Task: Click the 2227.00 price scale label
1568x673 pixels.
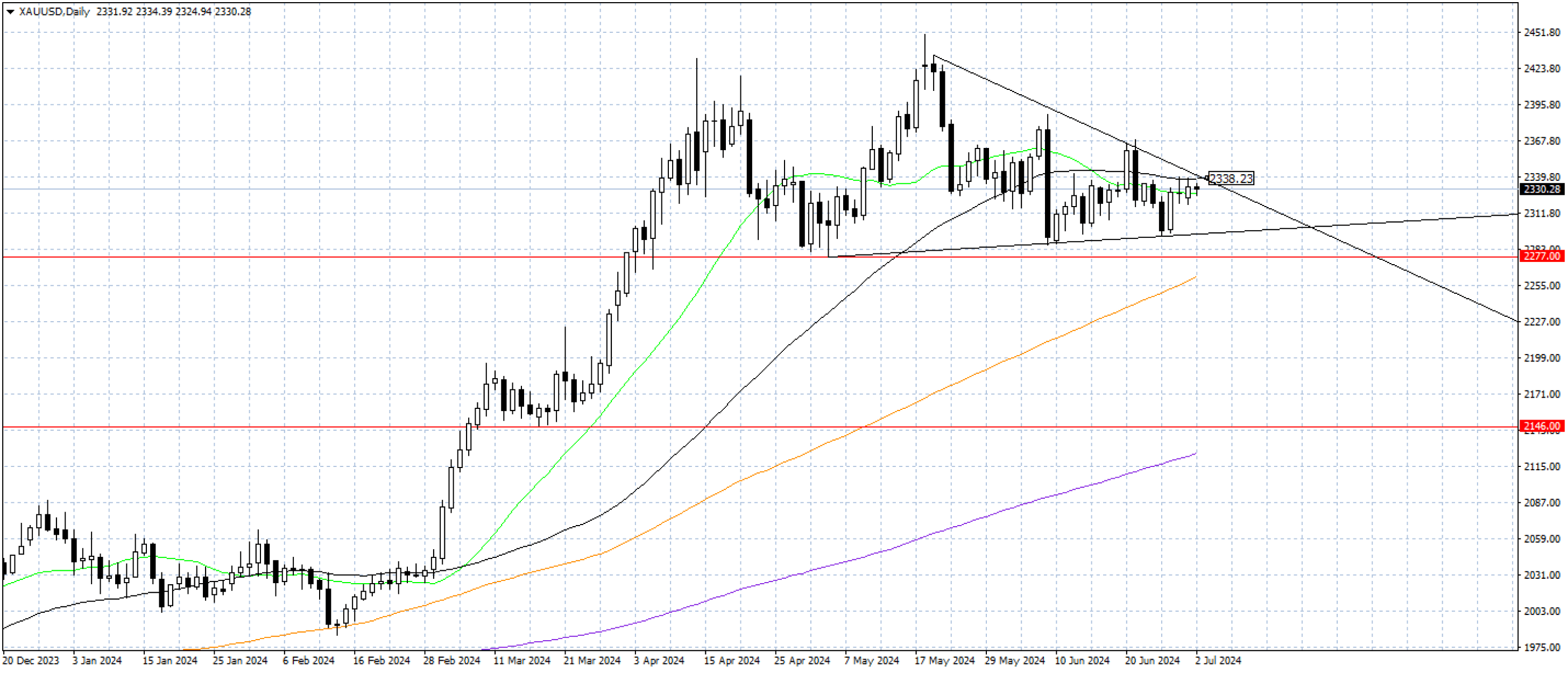Action: pos(1542,322)
